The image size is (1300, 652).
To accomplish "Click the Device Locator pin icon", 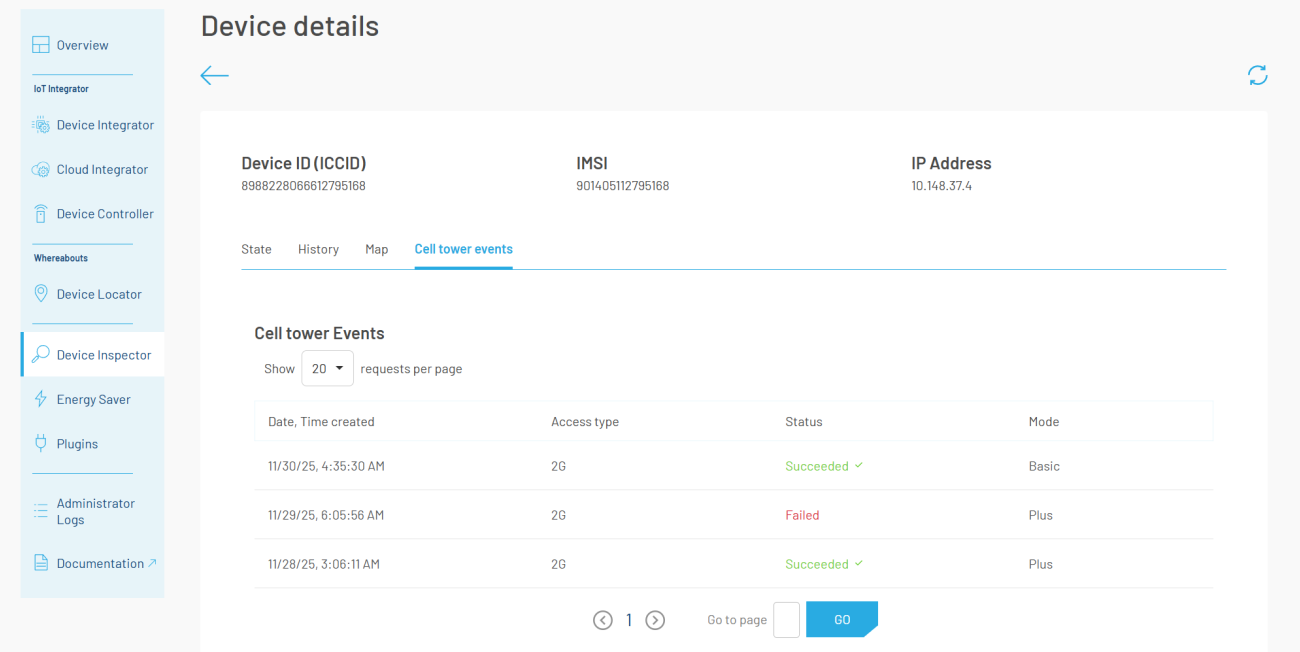I will [x=41, y=294].
